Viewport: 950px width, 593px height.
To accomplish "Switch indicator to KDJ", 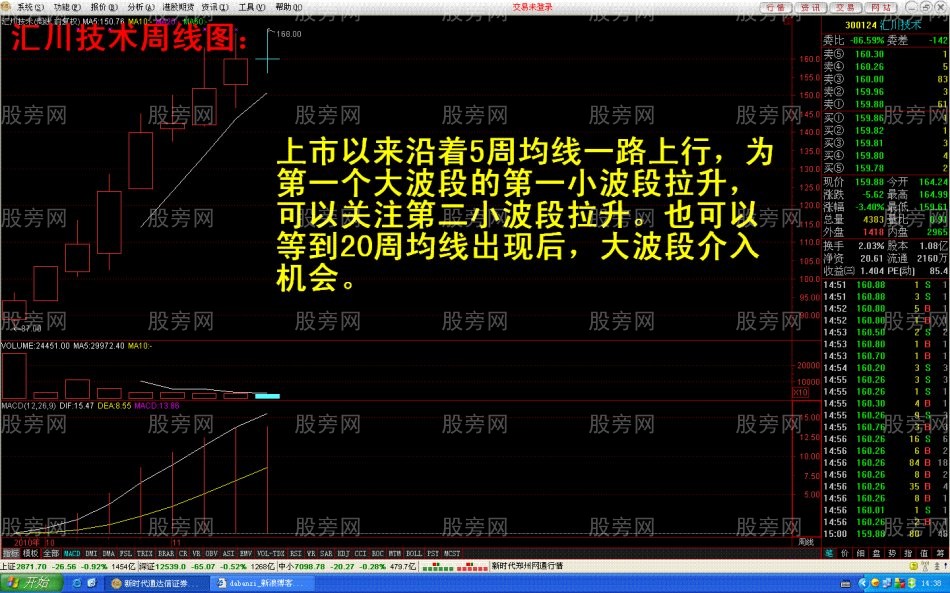I will (344, 553).
